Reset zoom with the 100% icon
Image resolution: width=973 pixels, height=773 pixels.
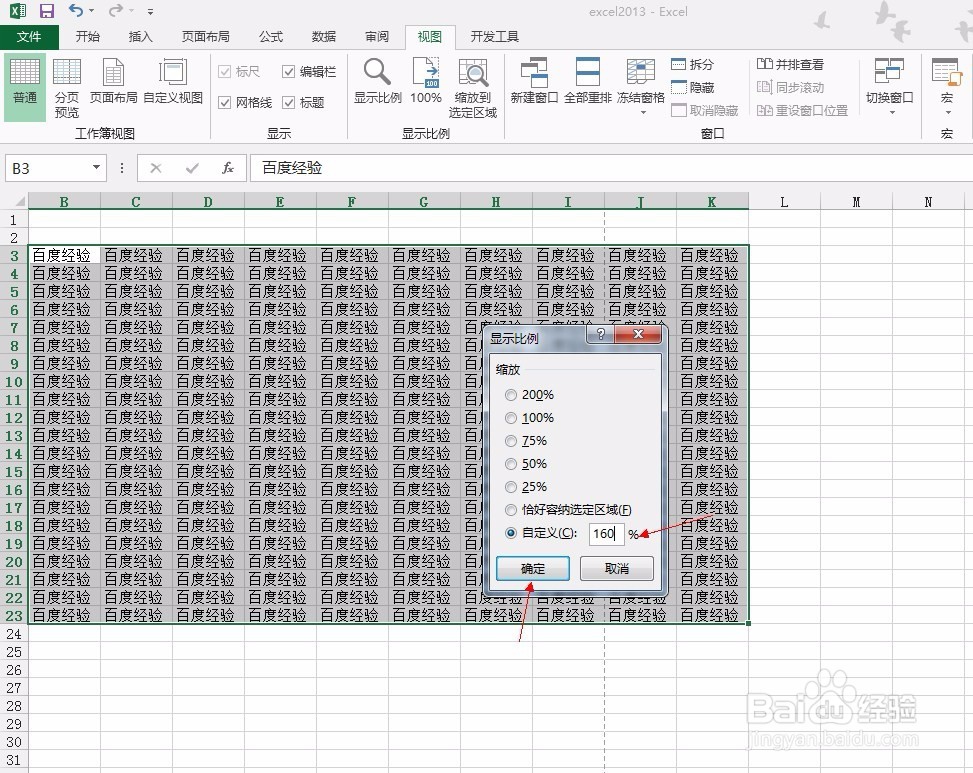point(426,80)
